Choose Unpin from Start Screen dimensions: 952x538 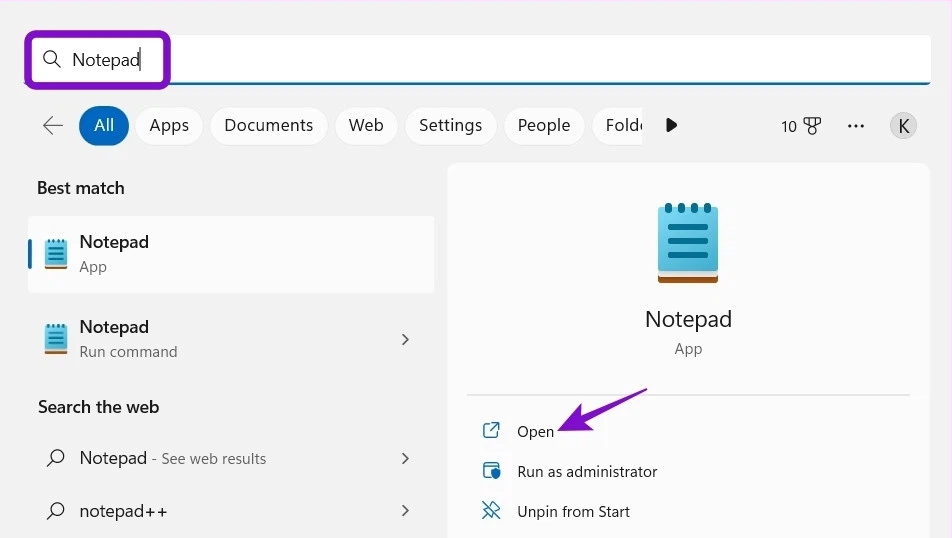(x=573, y=512)
